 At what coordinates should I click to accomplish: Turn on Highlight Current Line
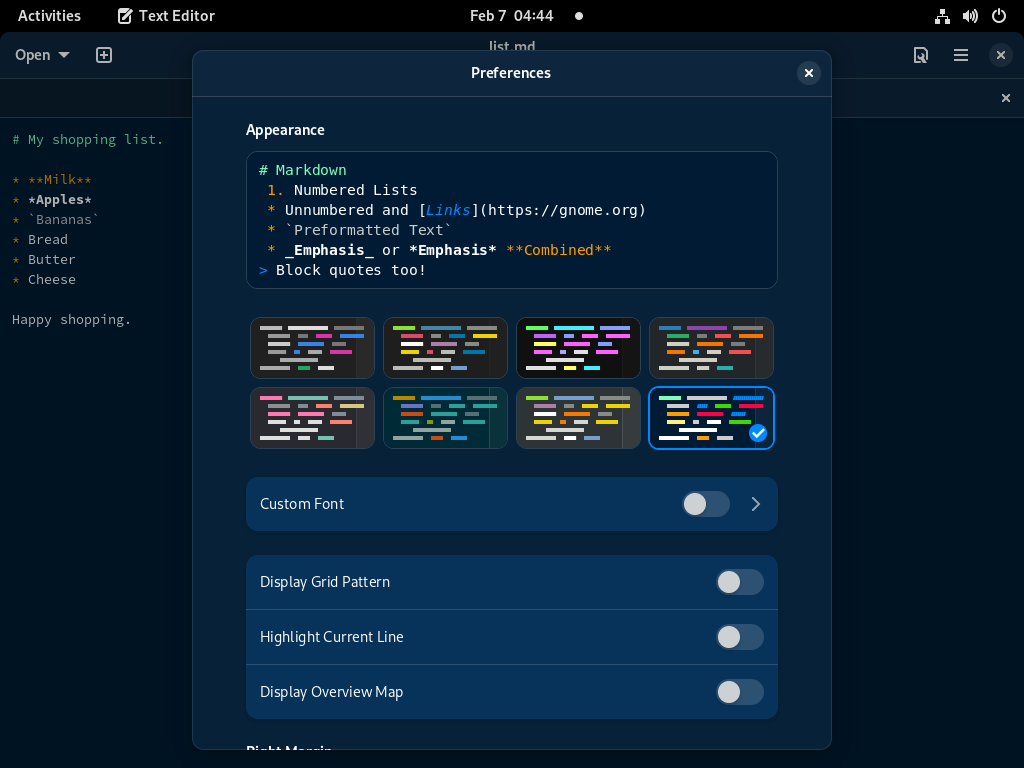[740, 637]
